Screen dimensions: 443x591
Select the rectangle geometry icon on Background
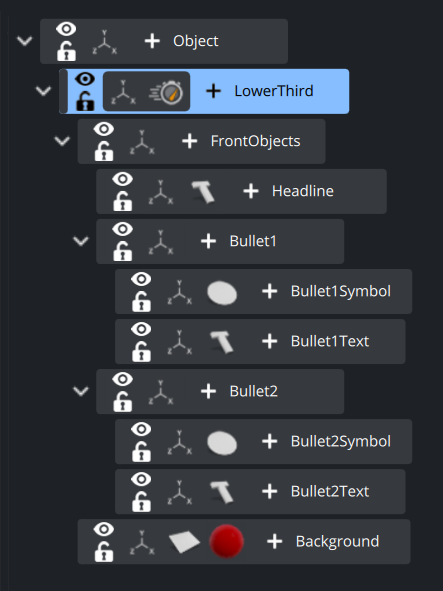pos(184,542)
